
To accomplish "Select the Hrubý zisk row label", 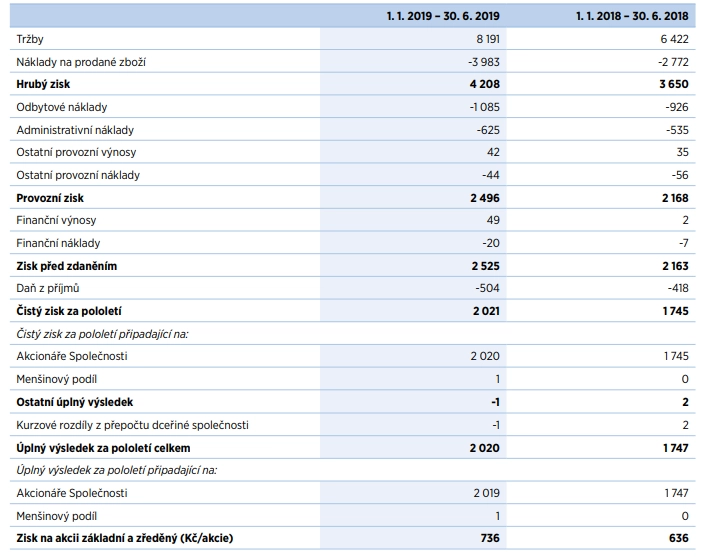I will 43,84.
